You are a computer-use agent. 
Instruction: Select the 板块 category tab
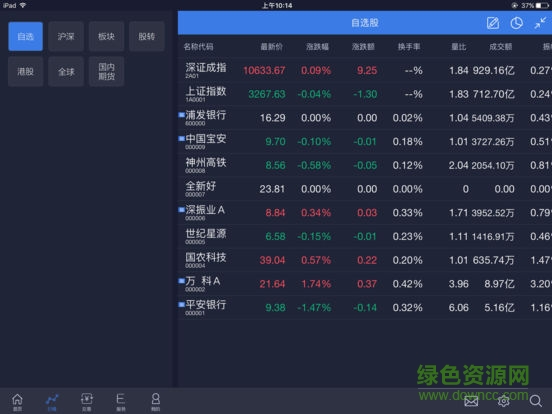point(106,36)
